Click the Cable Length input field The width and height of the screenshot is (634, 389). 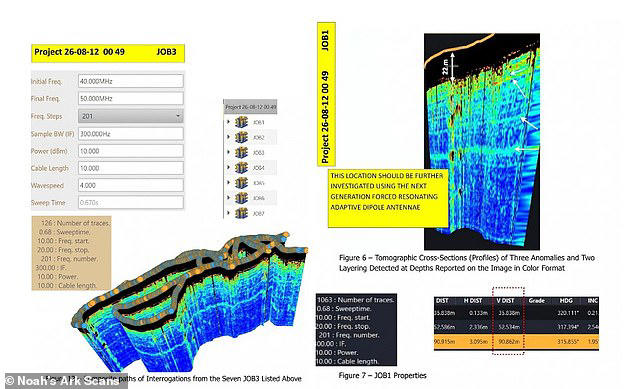pyautogui.click(x=131, y=168)
